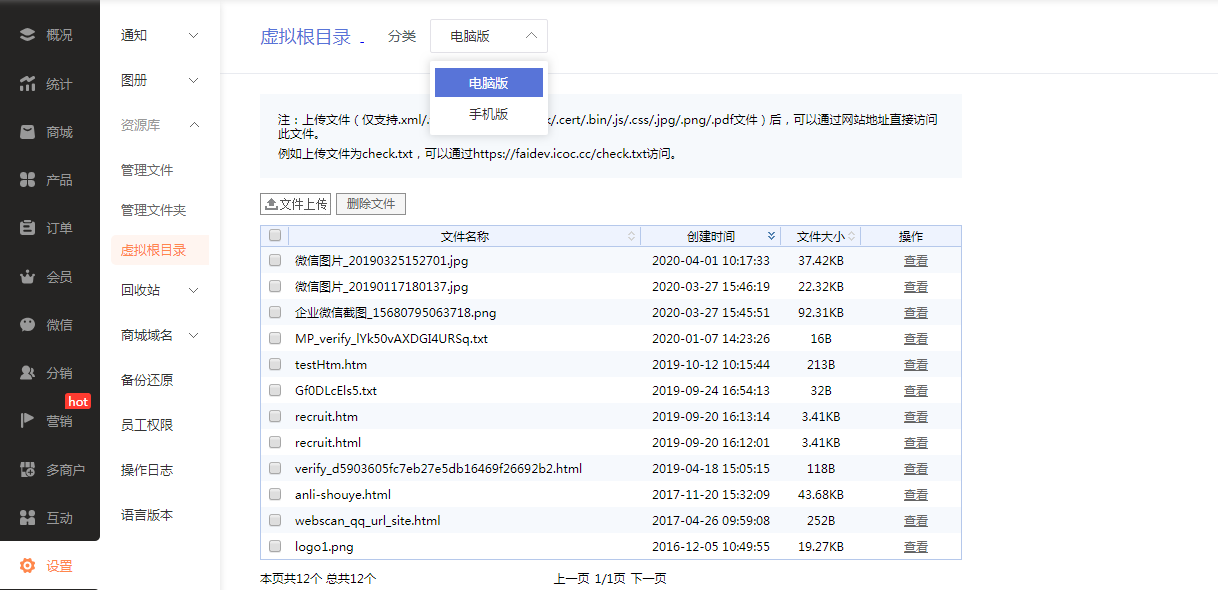Sort by 创建时间 sort arrows
The image size is (1218, 590).
(771, 236)
